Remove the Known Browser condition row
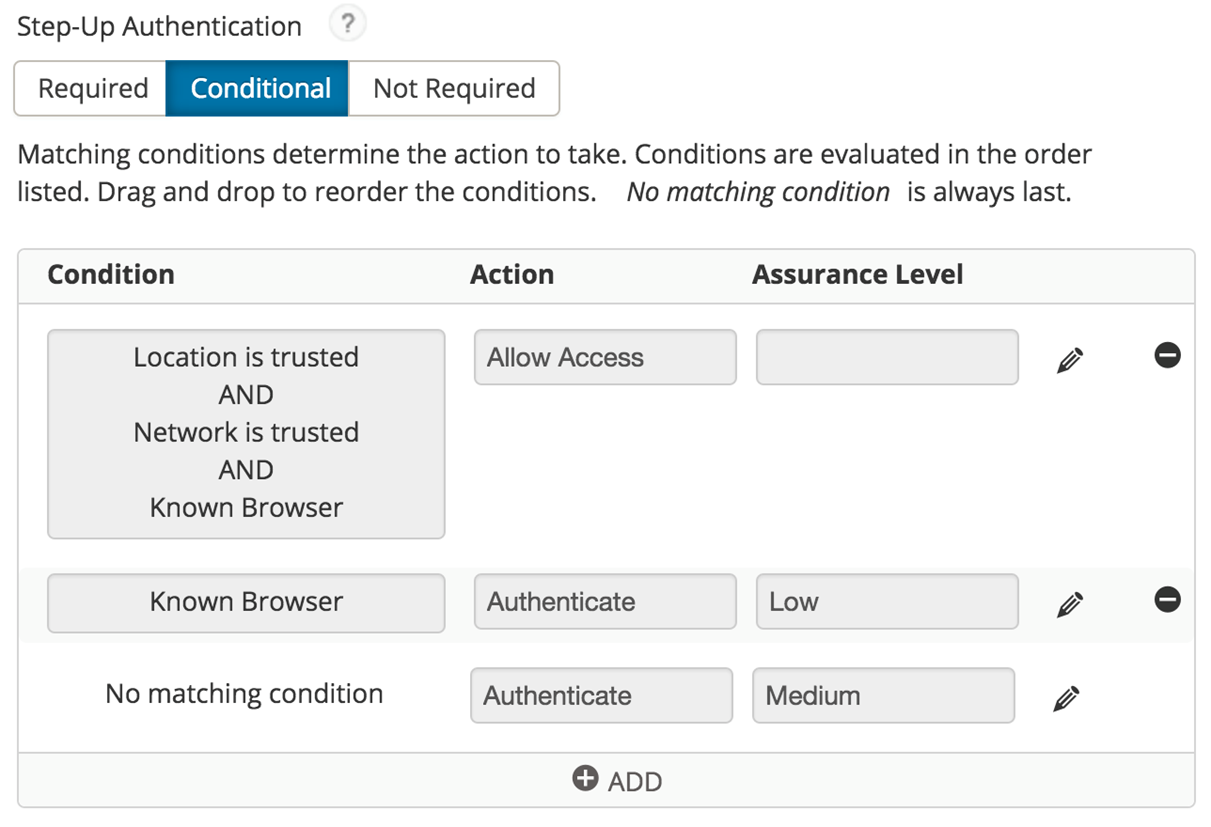1211x827 pixels. [x=1167, y=600]
